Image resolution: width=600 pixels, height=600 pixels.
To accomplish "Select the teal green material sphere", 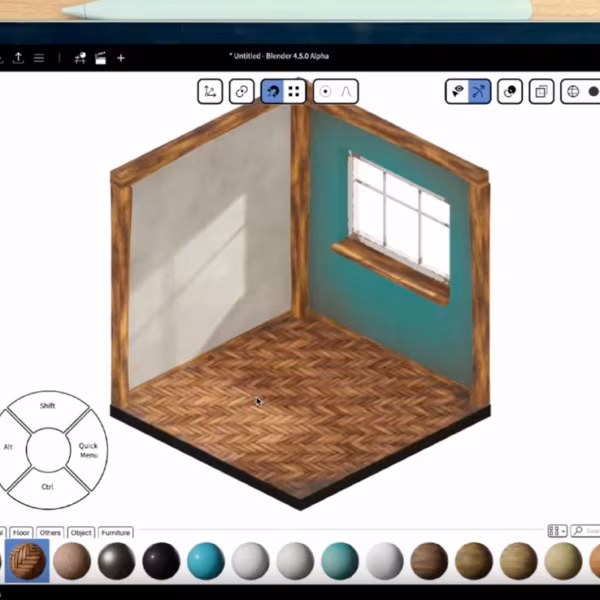I will [x=340, y=561].
